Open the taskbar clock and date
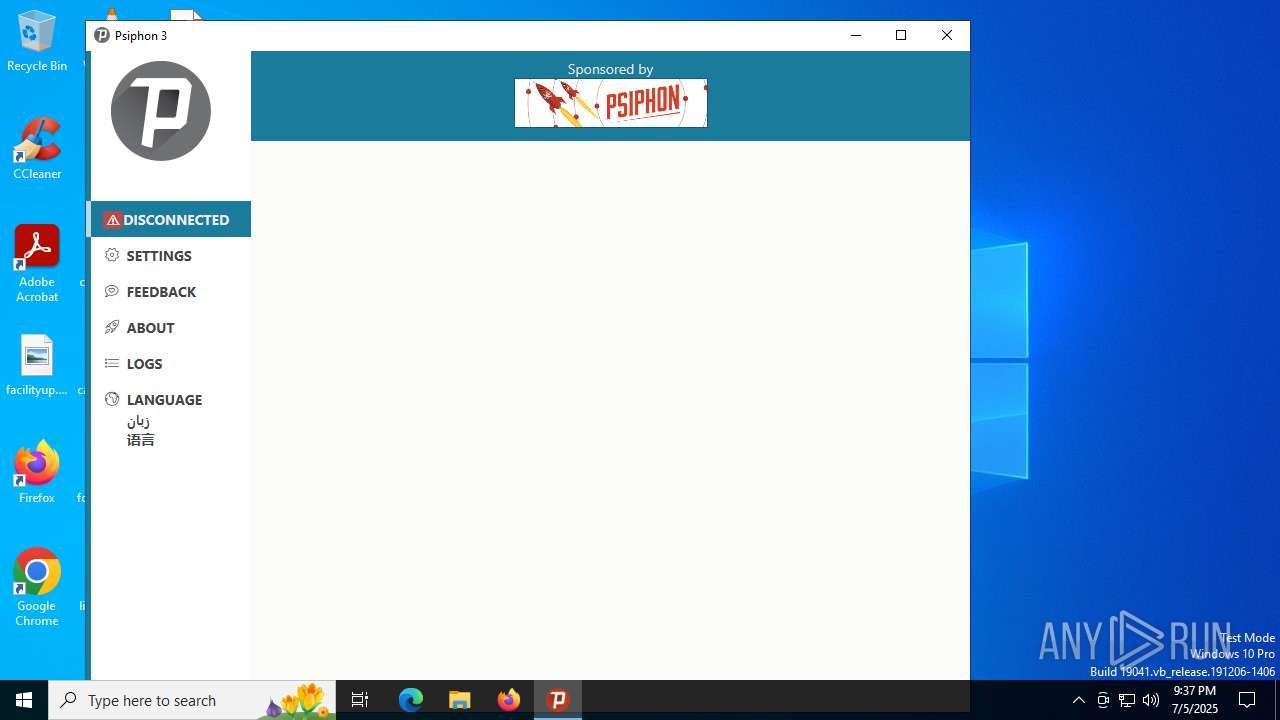This screenshot has width=1280, height=720. pyautogui.click(x=1194, y=700)
